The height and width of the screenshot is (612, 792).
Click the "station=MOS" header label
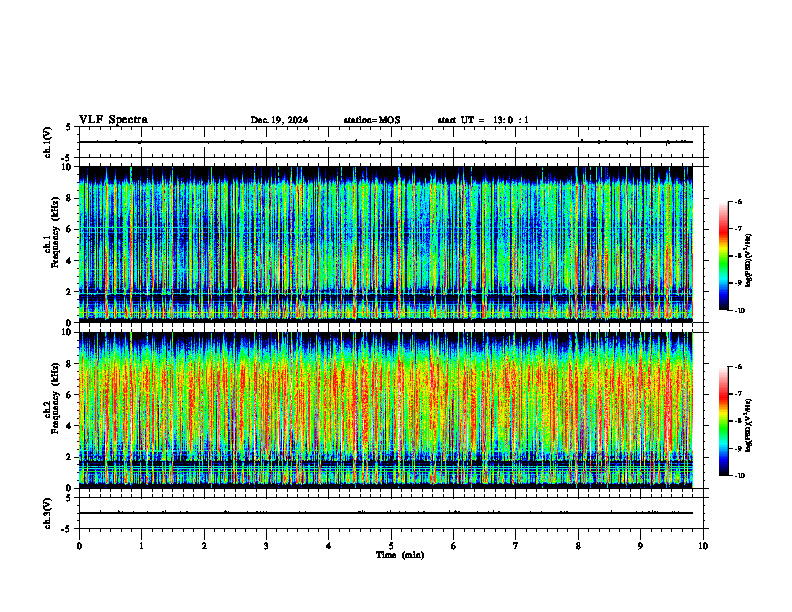pyautogui.click(x=372, y=120)
